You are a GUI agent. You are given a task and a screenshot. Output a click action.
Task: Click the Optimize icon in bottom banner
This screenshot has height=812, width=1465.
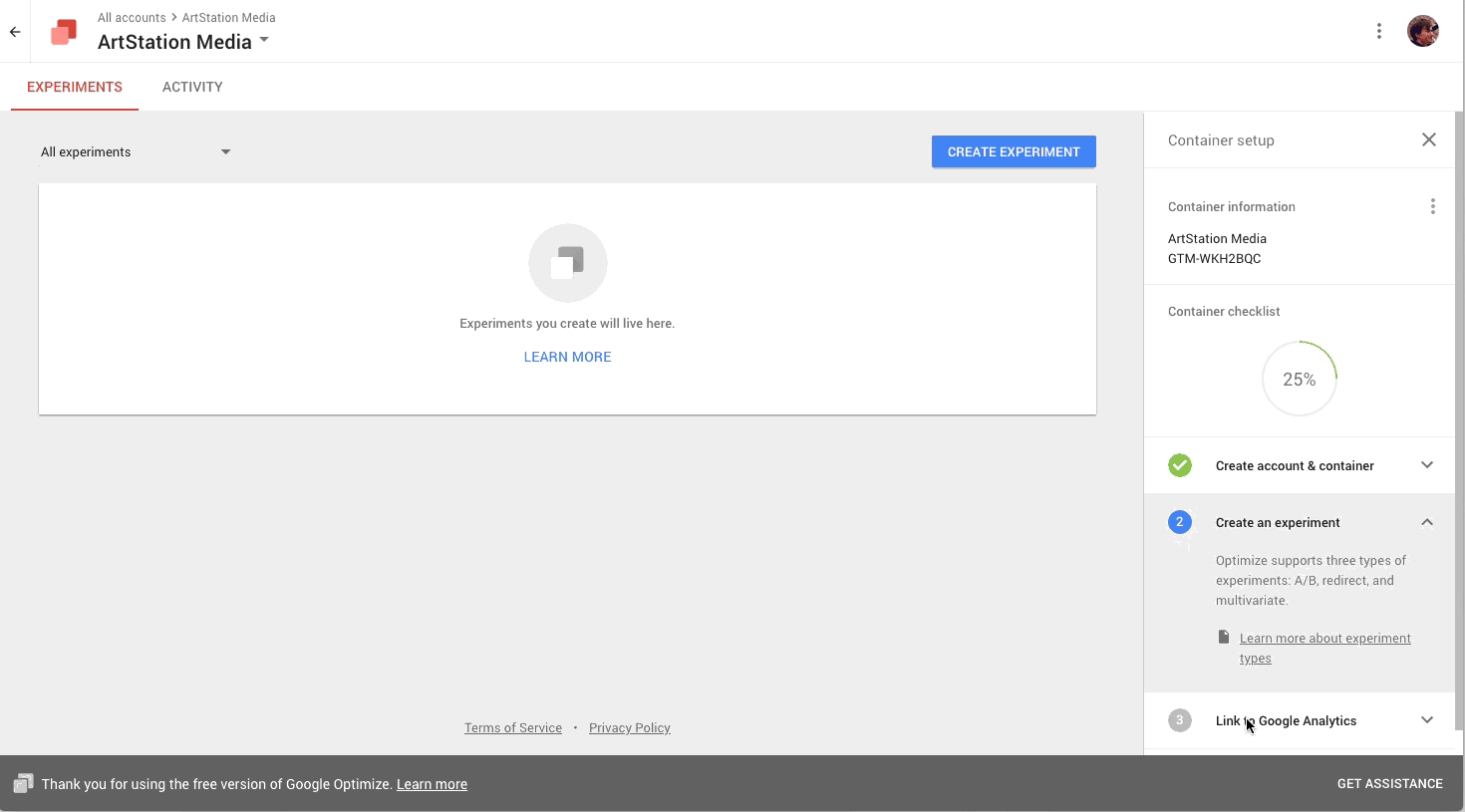(23, 783)
